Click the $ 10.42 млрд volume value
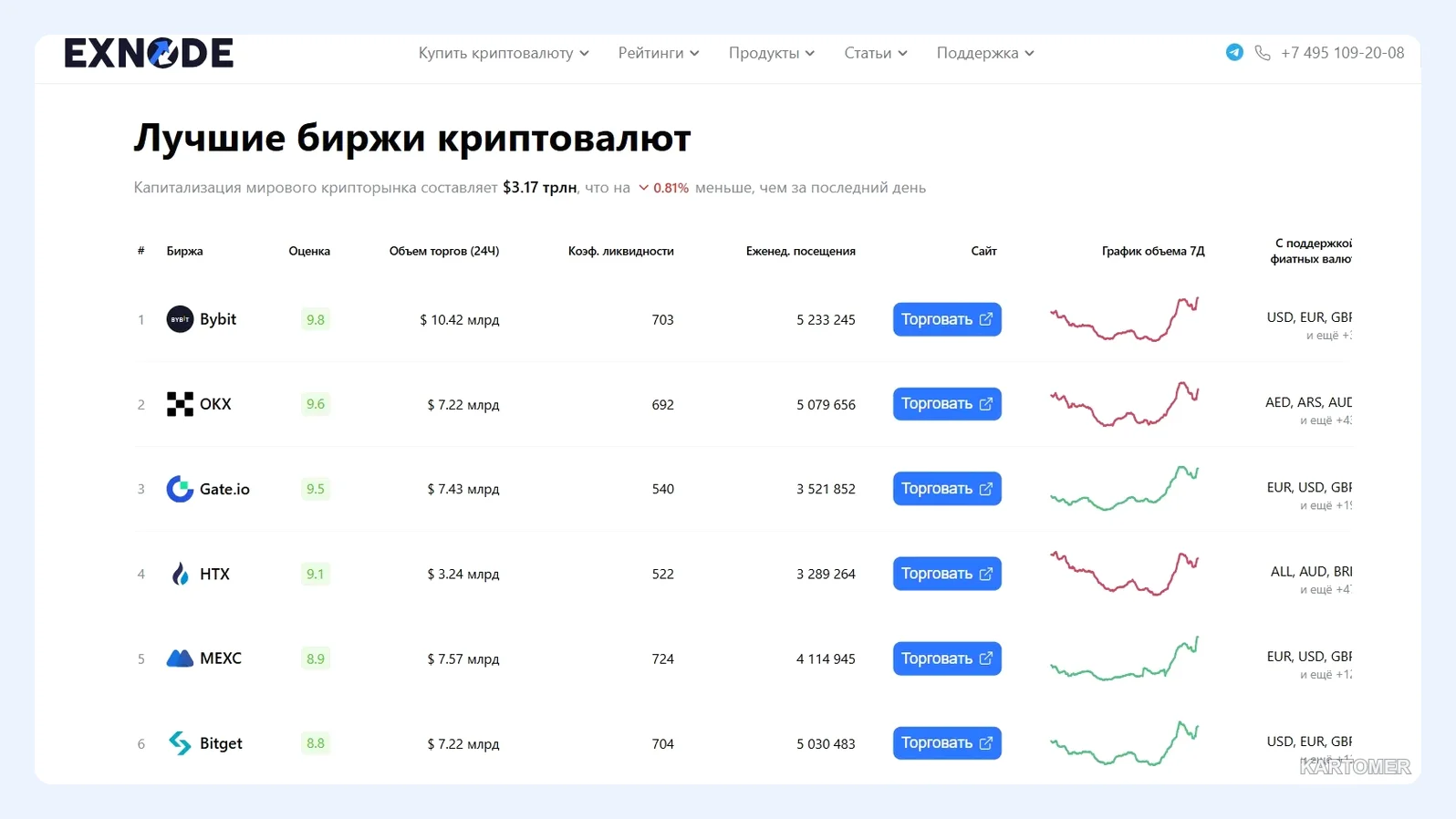This screenshot has width=1456, height=819. click(459, 320)
